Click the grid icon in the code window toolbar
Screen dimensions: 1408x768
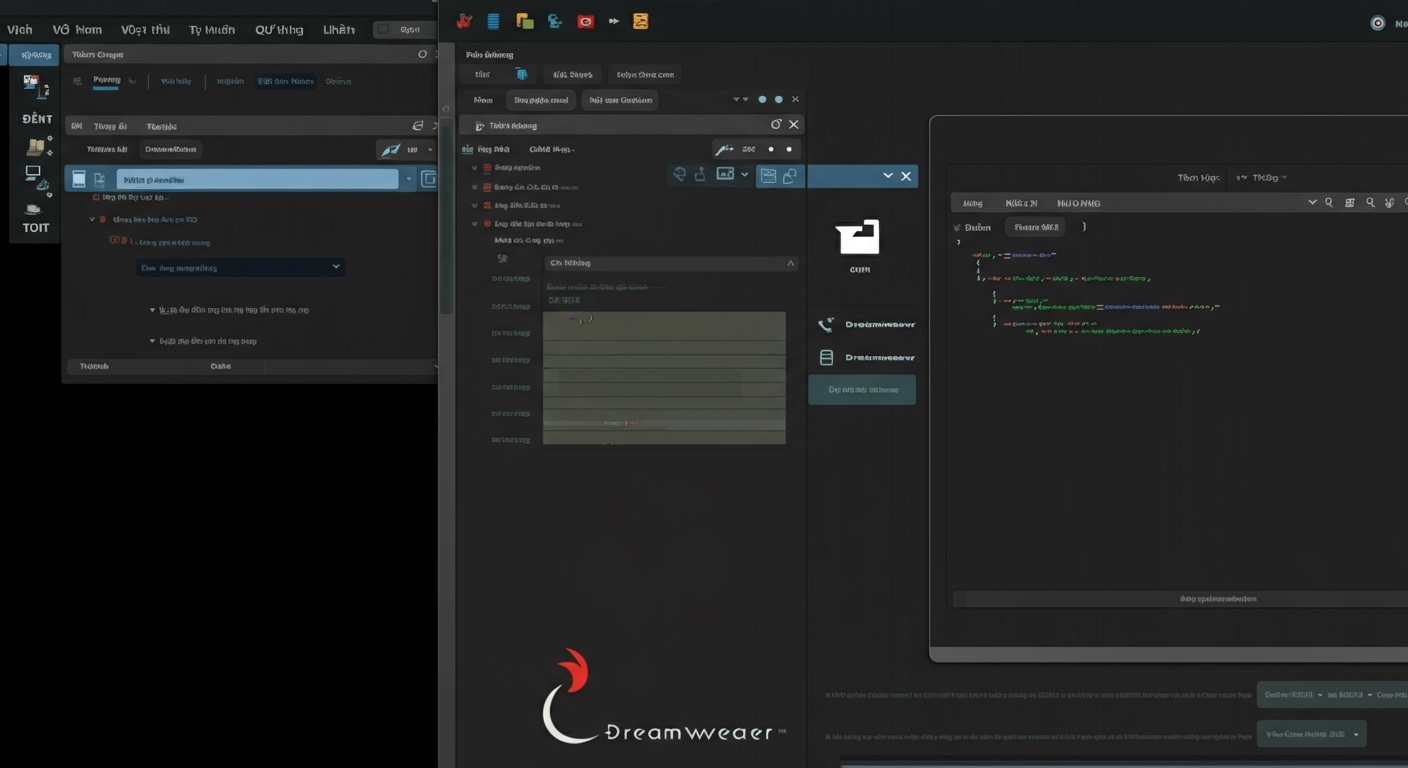[x=1349, y=202]
